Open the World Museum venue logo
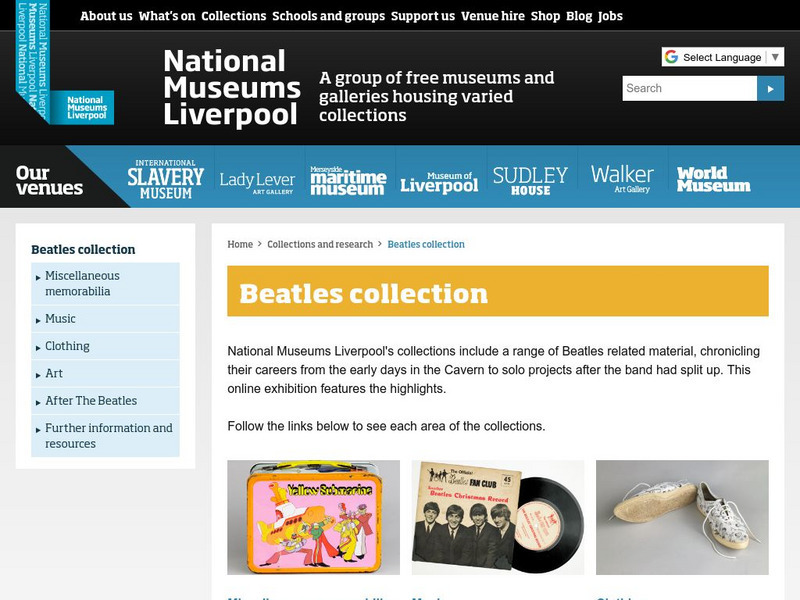The height and width of the screenshot is (600, 800). pyautogui.click(x=713, y=179)
